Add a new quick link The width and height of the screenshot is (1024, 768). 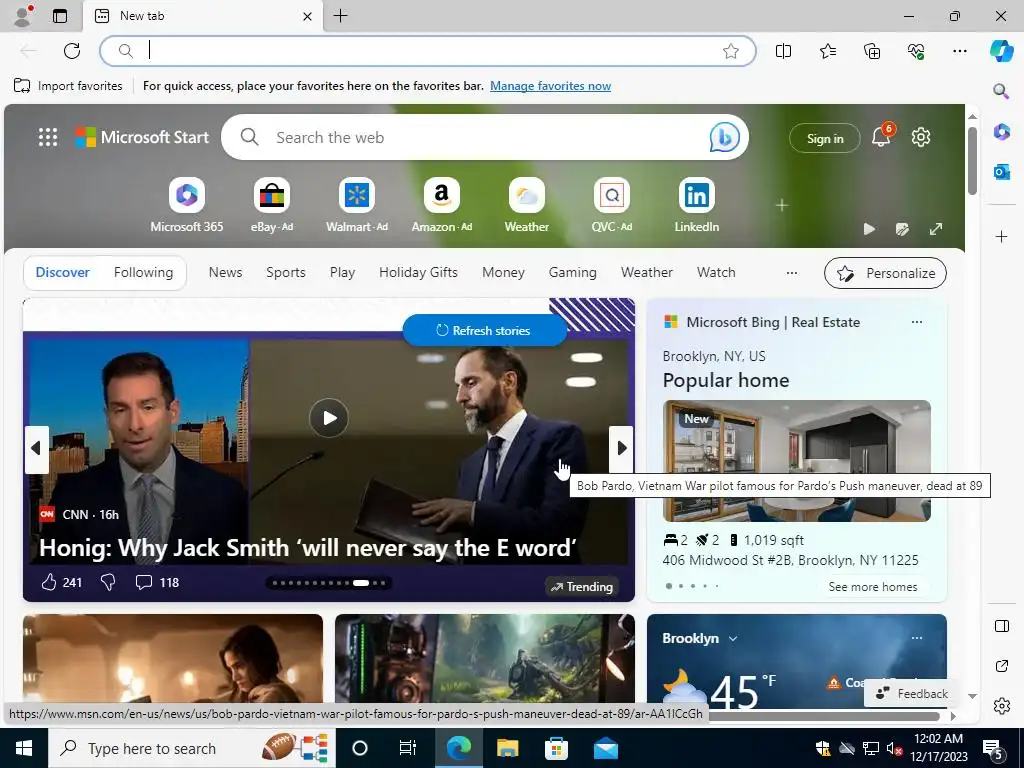pyautogui.click(x=781, y=205)
